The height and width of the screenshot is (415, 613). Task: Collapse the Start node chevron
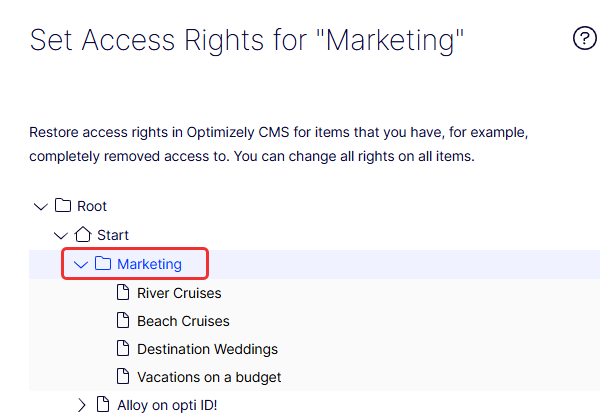coord(61,235)
